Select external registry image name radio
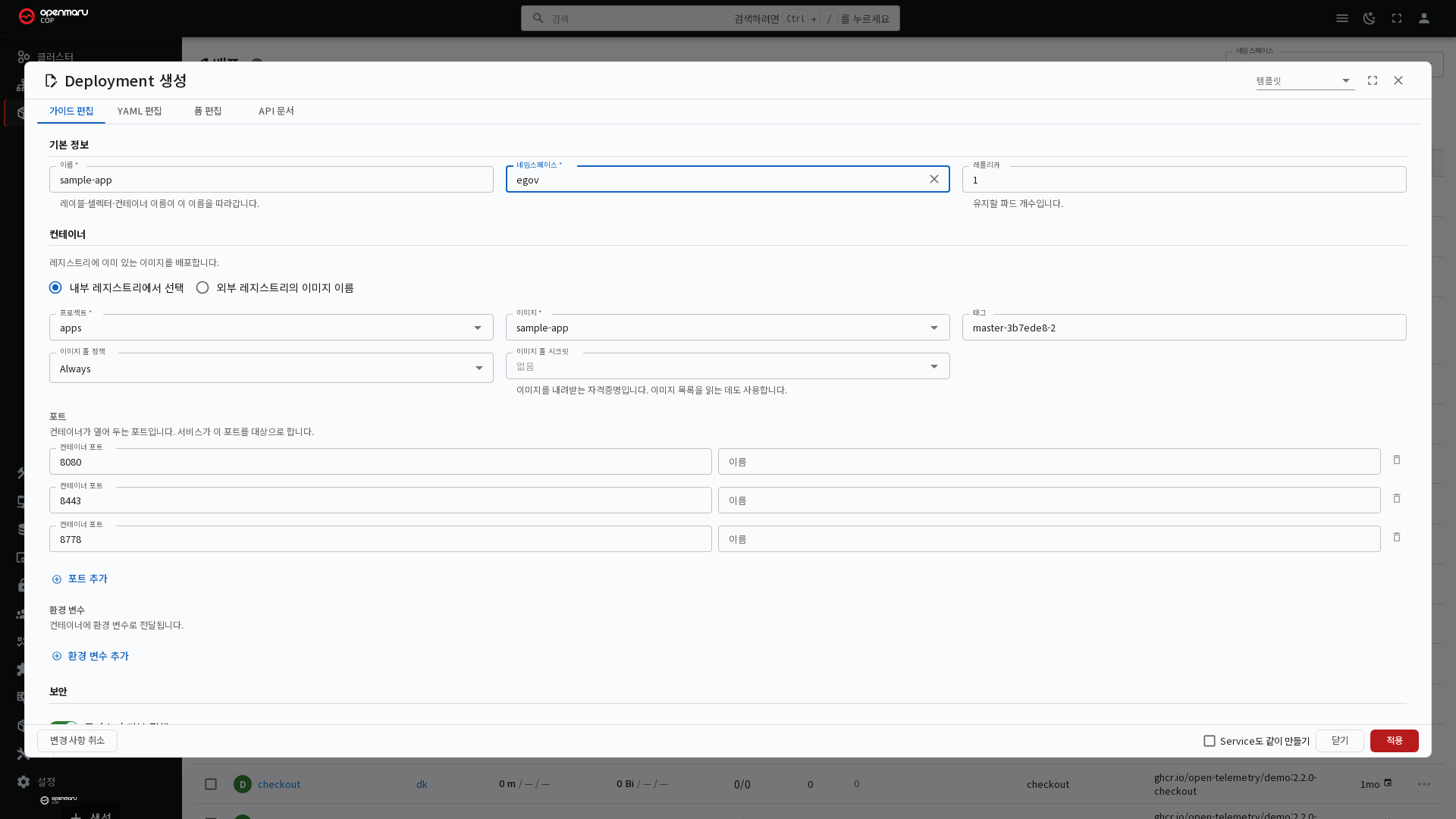 pyautogui.click(x=202, y=287)
